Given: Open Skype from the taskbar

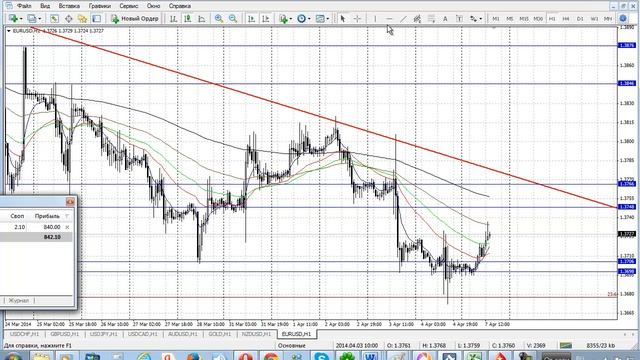Looking at the screenshot, I should point(321,356).
